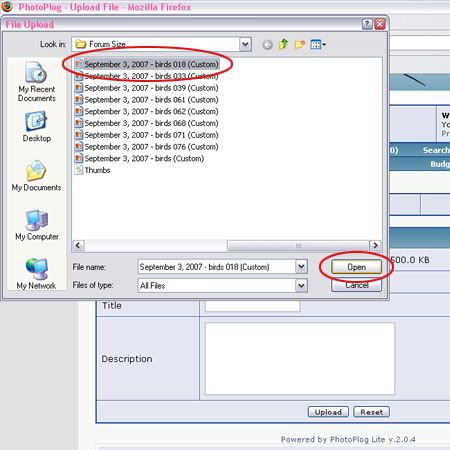Image resolution: width=450 pixels, height=450 pixels.
Task: Expand the File name dropdown arrow
Action: click(301, 266)
